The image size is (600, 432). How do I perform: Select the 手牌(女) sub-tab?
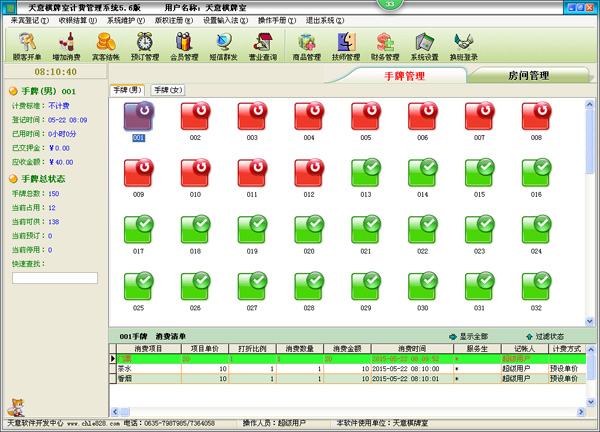168,91
